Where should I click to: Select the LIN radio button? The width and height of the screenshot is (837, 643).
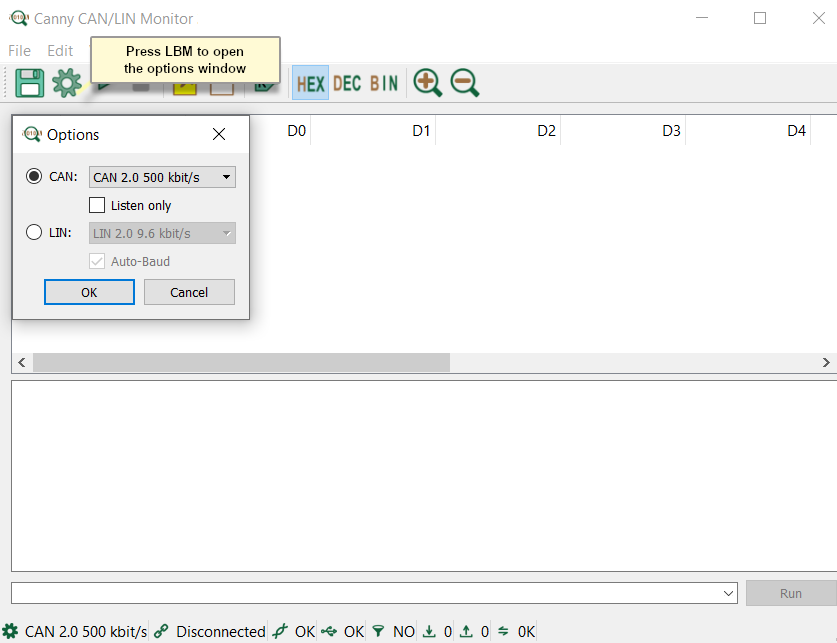tap(34, 232)
